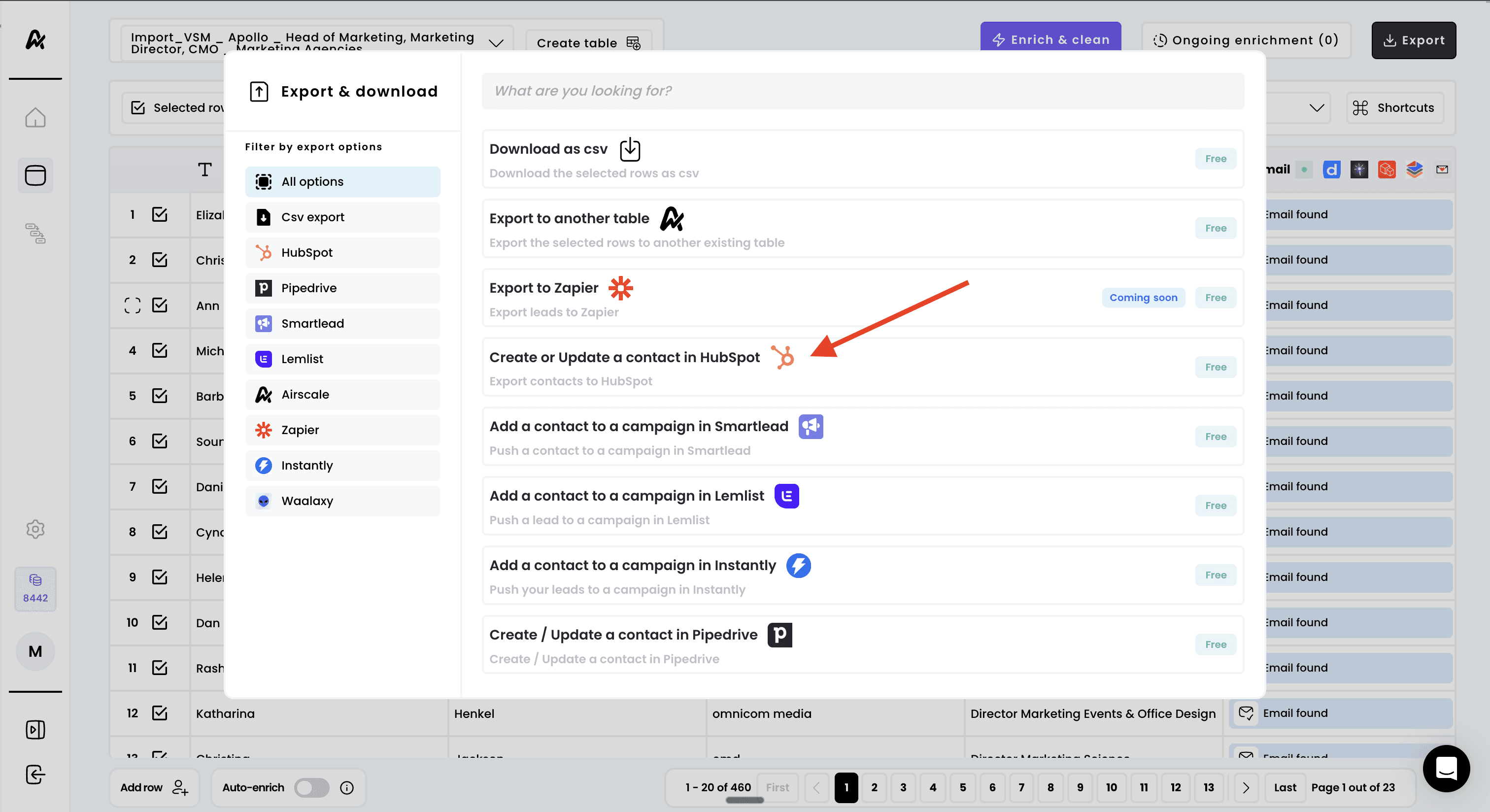This screenshot has width=1490, height=812.
Task: Open the dropdown left of Shortcuts
Action: click(1317, 107)
